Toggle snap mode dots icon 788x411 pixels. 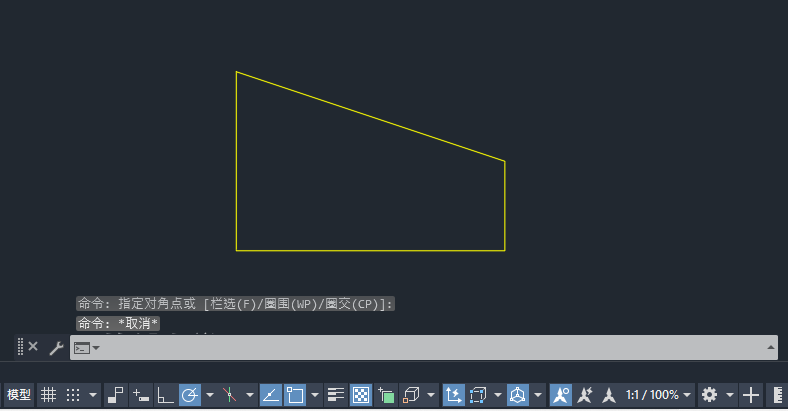pos(73,395)
